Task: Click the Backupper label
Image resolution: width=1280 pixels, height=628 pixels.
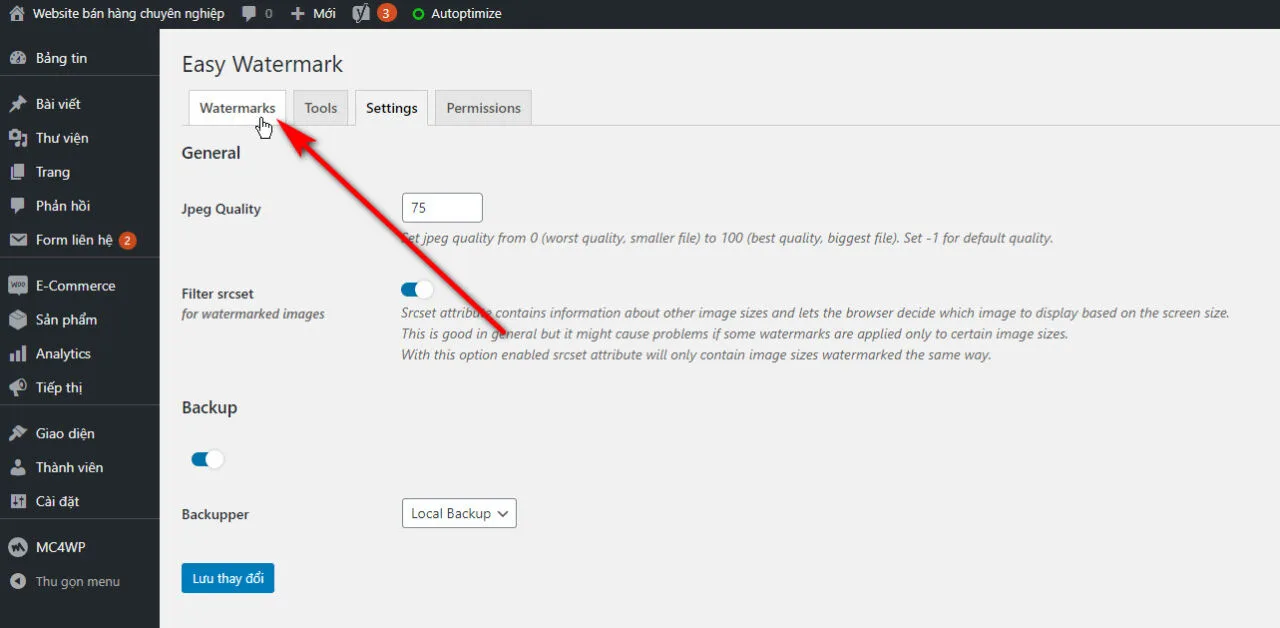Action: tap(215, 514)
